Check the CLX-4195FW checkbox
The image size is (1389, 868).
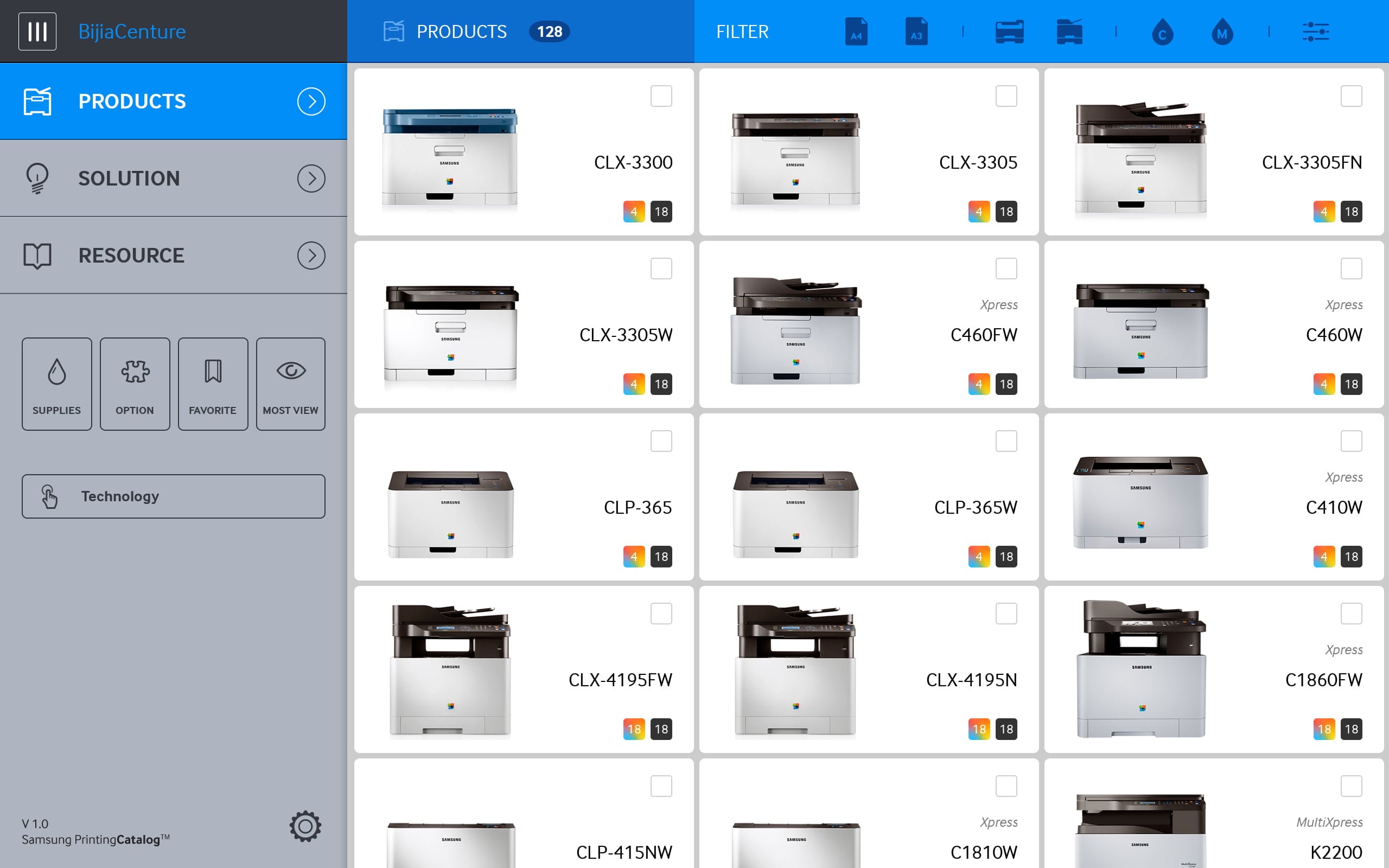point(661,614)
